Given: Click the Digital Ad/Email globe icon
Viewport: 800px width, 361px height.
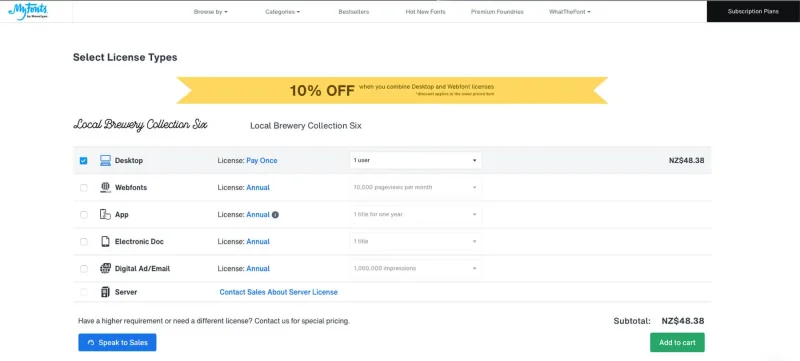Looking at the screenshot, I should [105, 269].
